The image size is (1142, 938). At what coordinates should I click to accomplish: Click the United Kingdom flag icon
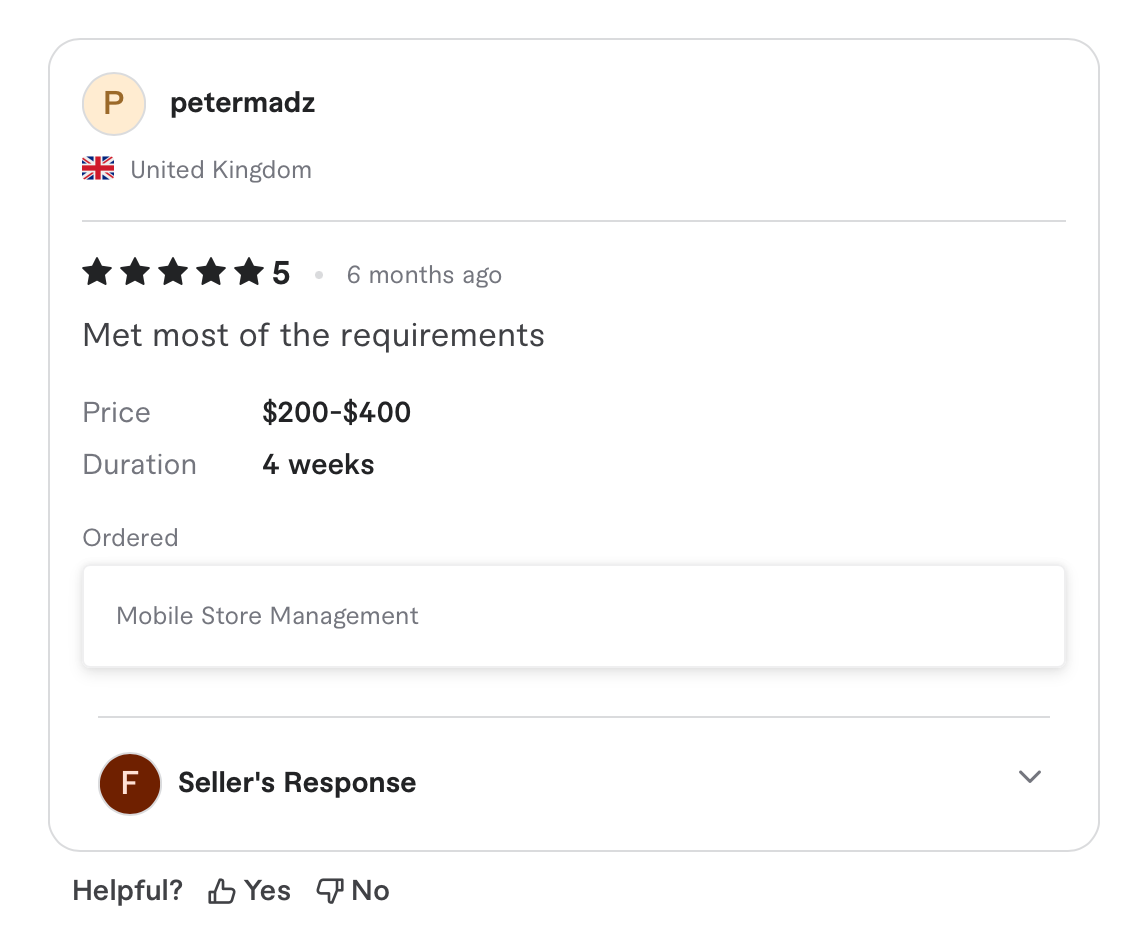pyautogui.click(x=97, y=168)
